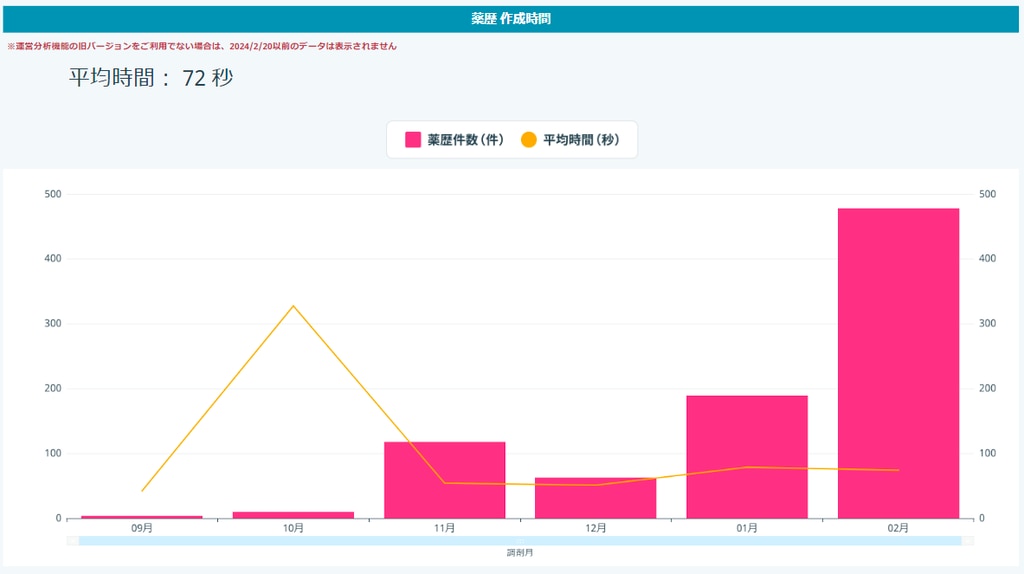Click the line peak point above 10月
1024x574 pixels.
pyautogui.click(x=293, y=306)
